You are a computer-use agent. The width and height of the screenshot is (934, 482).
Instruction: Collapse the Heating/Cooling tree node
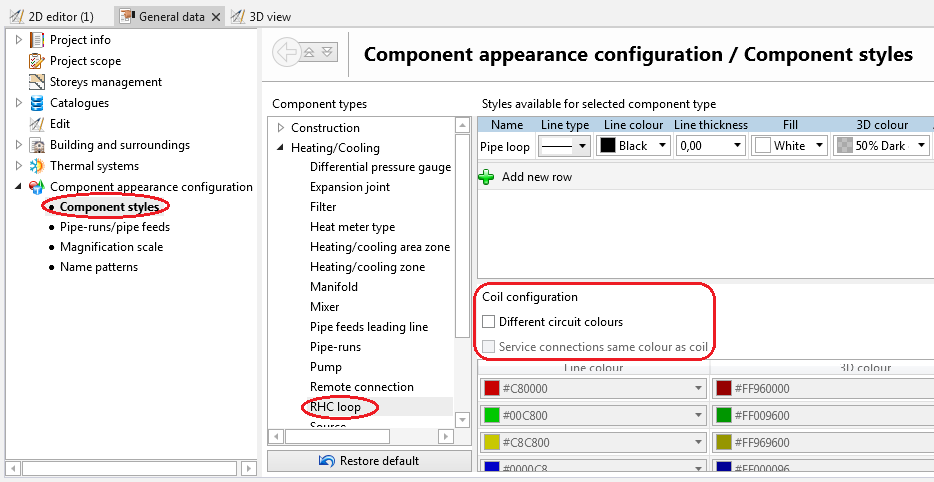point(280,148)
